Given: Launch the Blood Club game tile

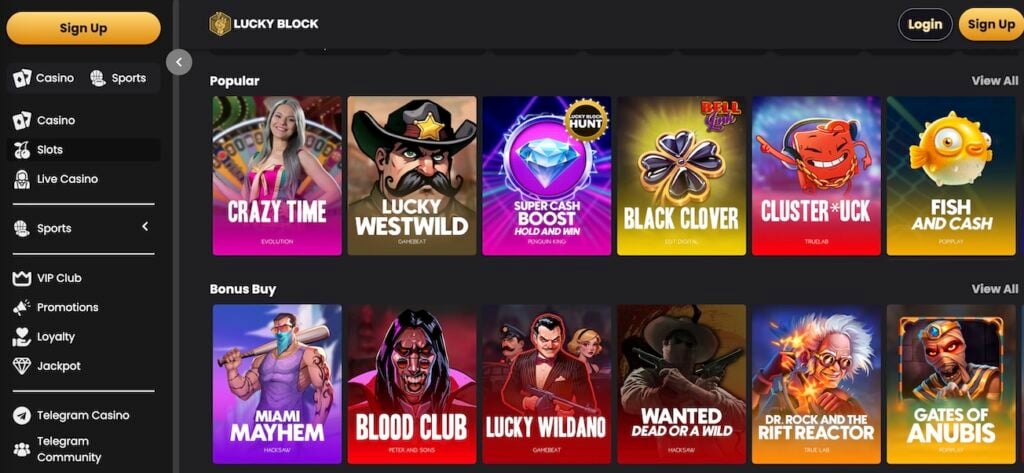Looking at the screenshot, I should coord(412,384).
